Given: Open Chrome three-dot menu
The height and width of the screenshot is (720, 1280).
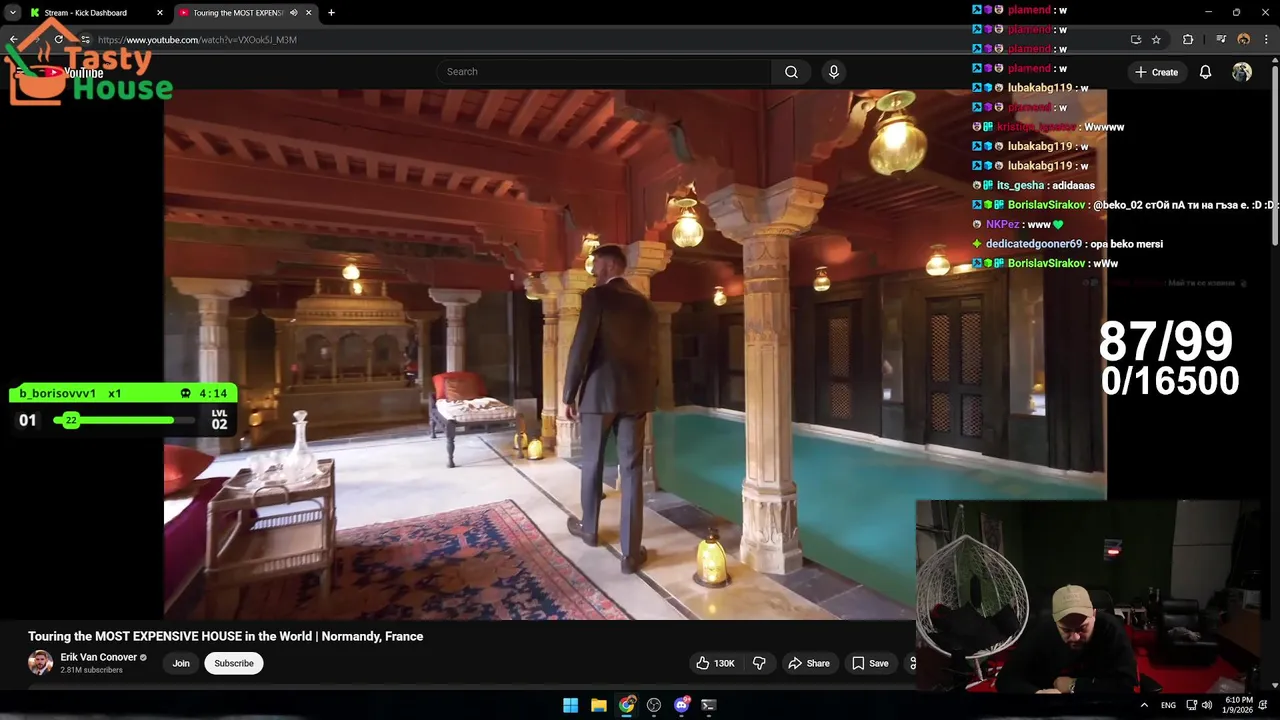Looking at the screenshot, I should [x=1266, y=40].
